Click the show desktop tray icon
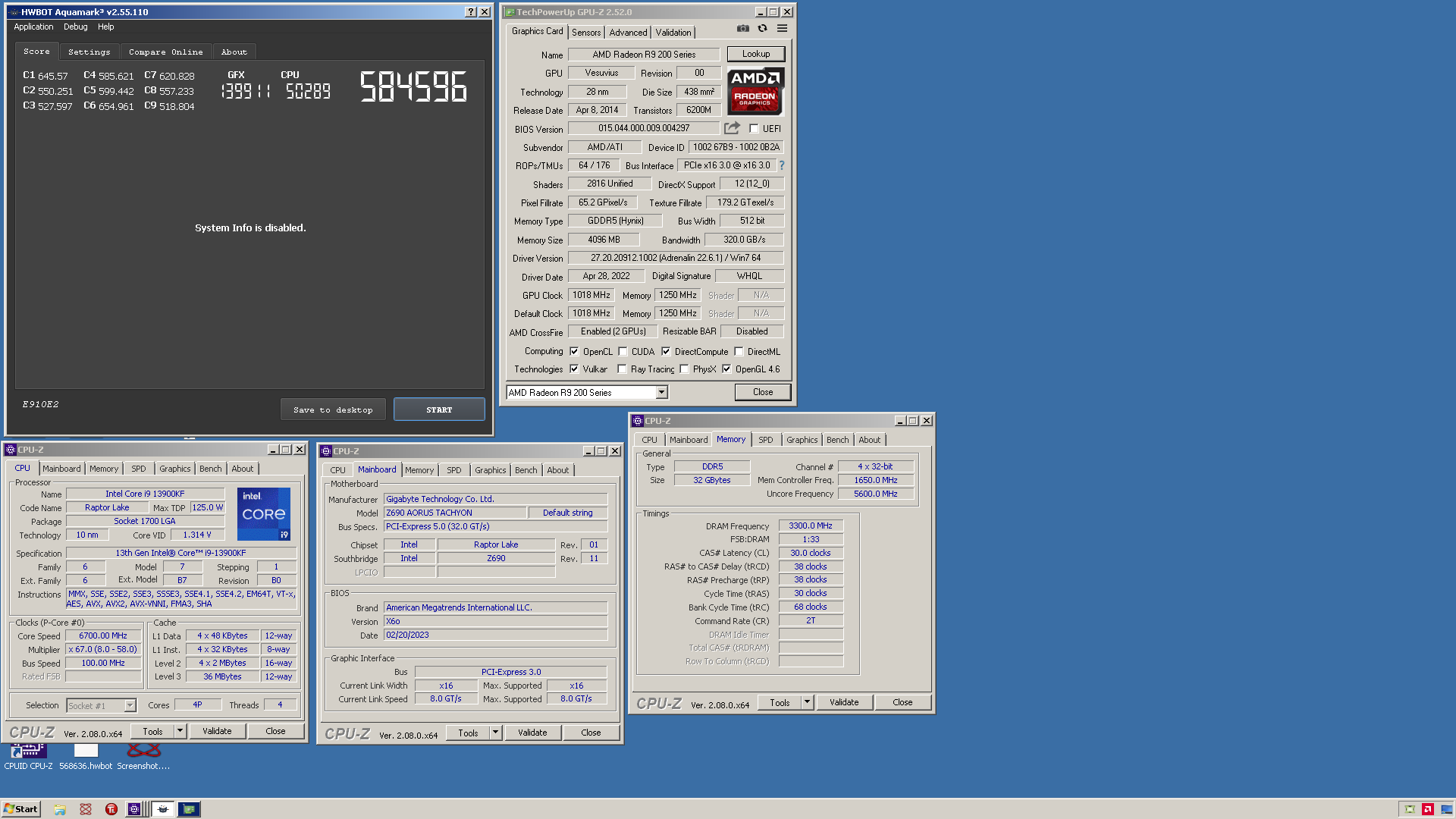 pos(1447,809)
